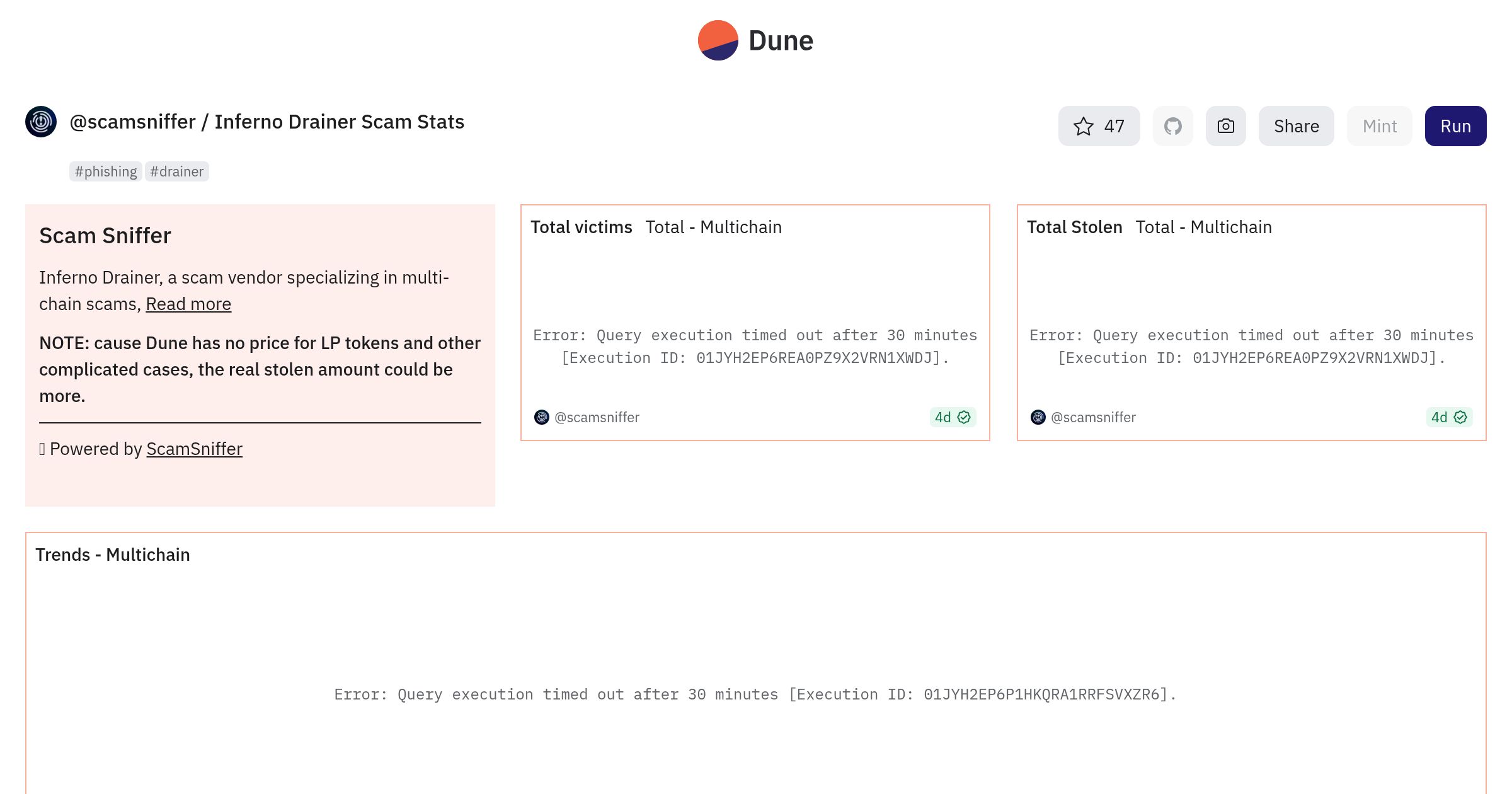The height and width of the screenshot is (794, 1512).
Task: Click the Share button
Action: pyautogui.click(x=1296, y=126)
